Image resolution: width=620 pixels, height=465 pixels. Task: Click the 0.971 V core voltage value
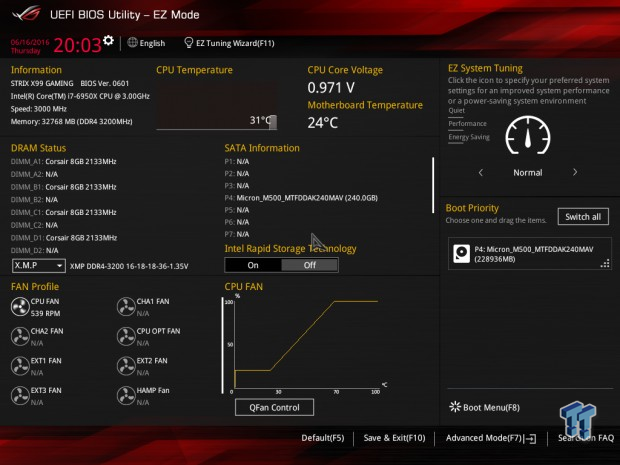331,88
